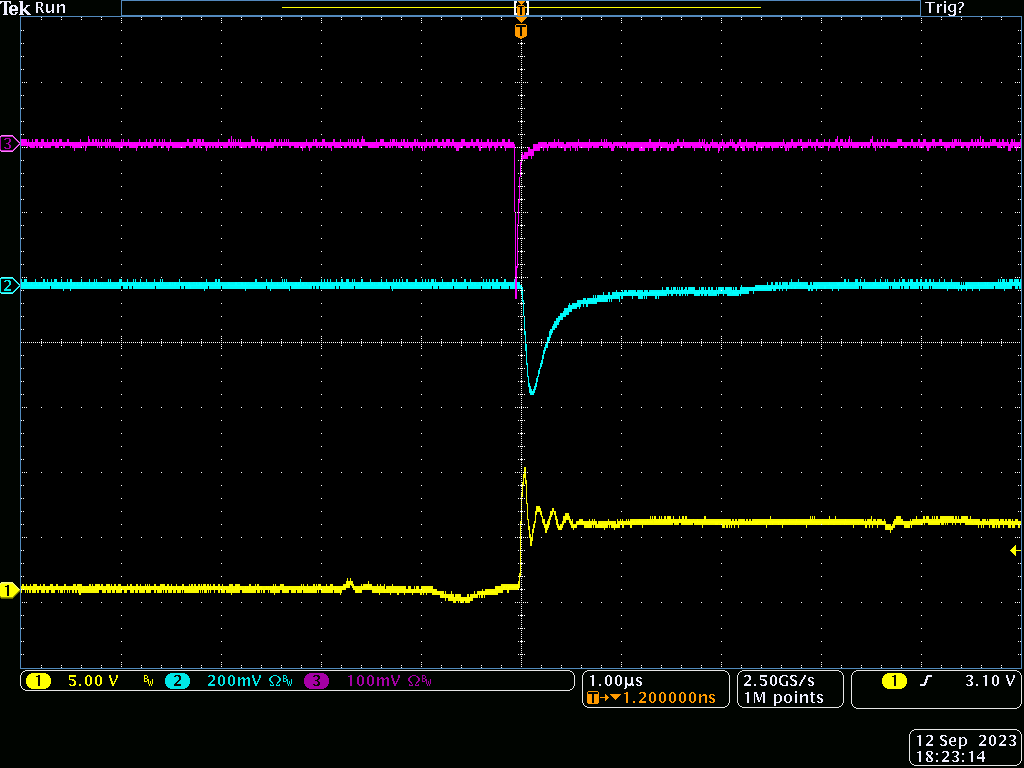The image size is (1024, 768).
Task: Click the 3.10 V trigger level readout
Action: 990,681
